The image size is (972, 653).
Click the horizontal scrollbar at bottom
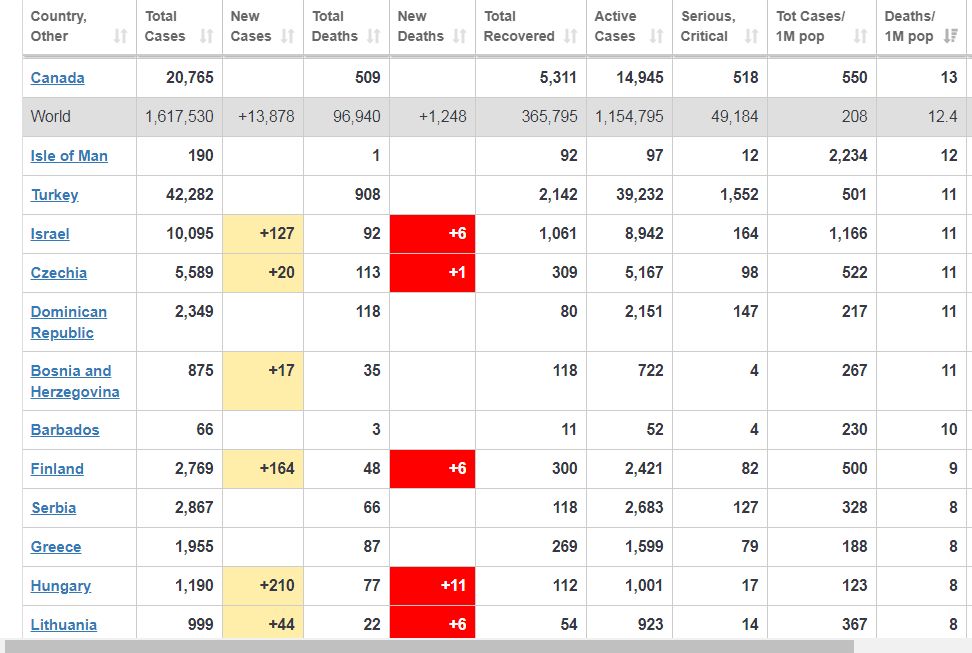pos(428,647)
